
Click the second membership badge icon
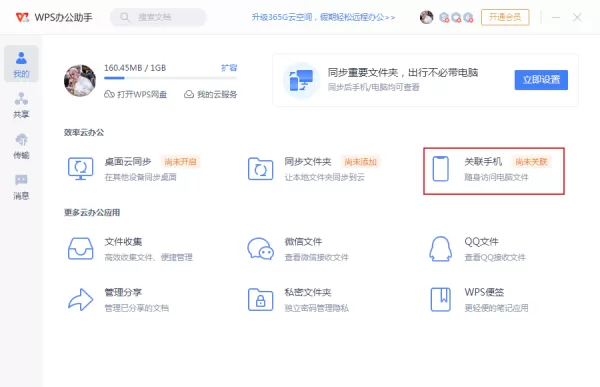click(x=456, y=17)
